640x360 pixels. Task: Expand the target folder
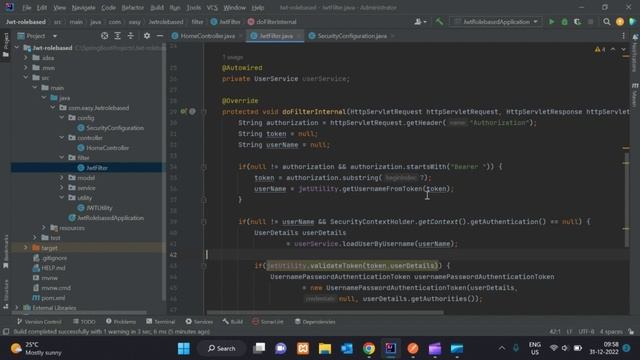point(26,248)
